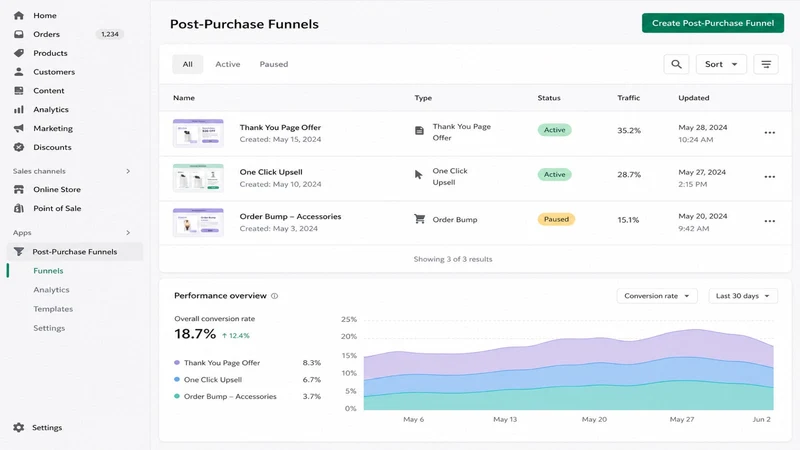Switch to the All tab
This screenshot has height=450, width=800.
click(188, 64)
